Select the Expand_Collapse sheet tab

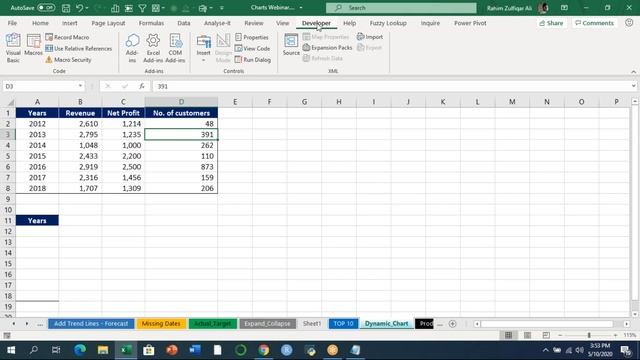coord(267,324)
